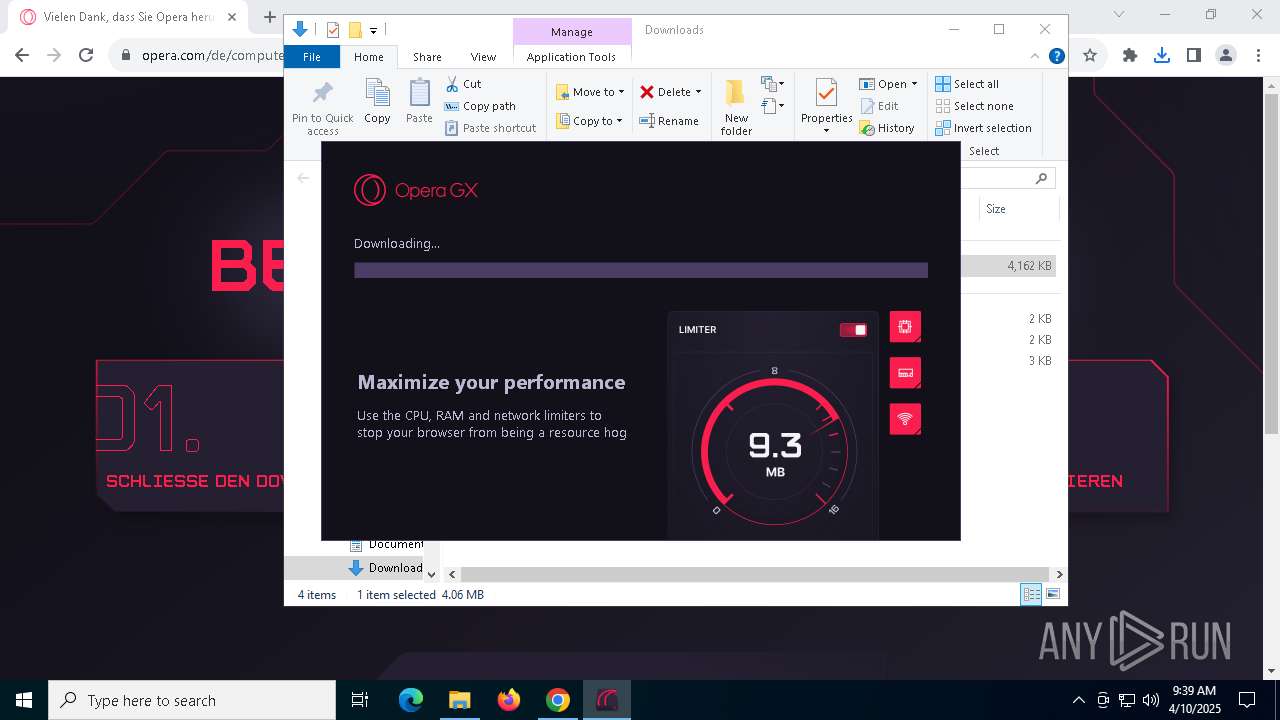1280x720 pixels.
Task: Toggle the LIMITER switch in Opera GX installer
Action: 853,330
